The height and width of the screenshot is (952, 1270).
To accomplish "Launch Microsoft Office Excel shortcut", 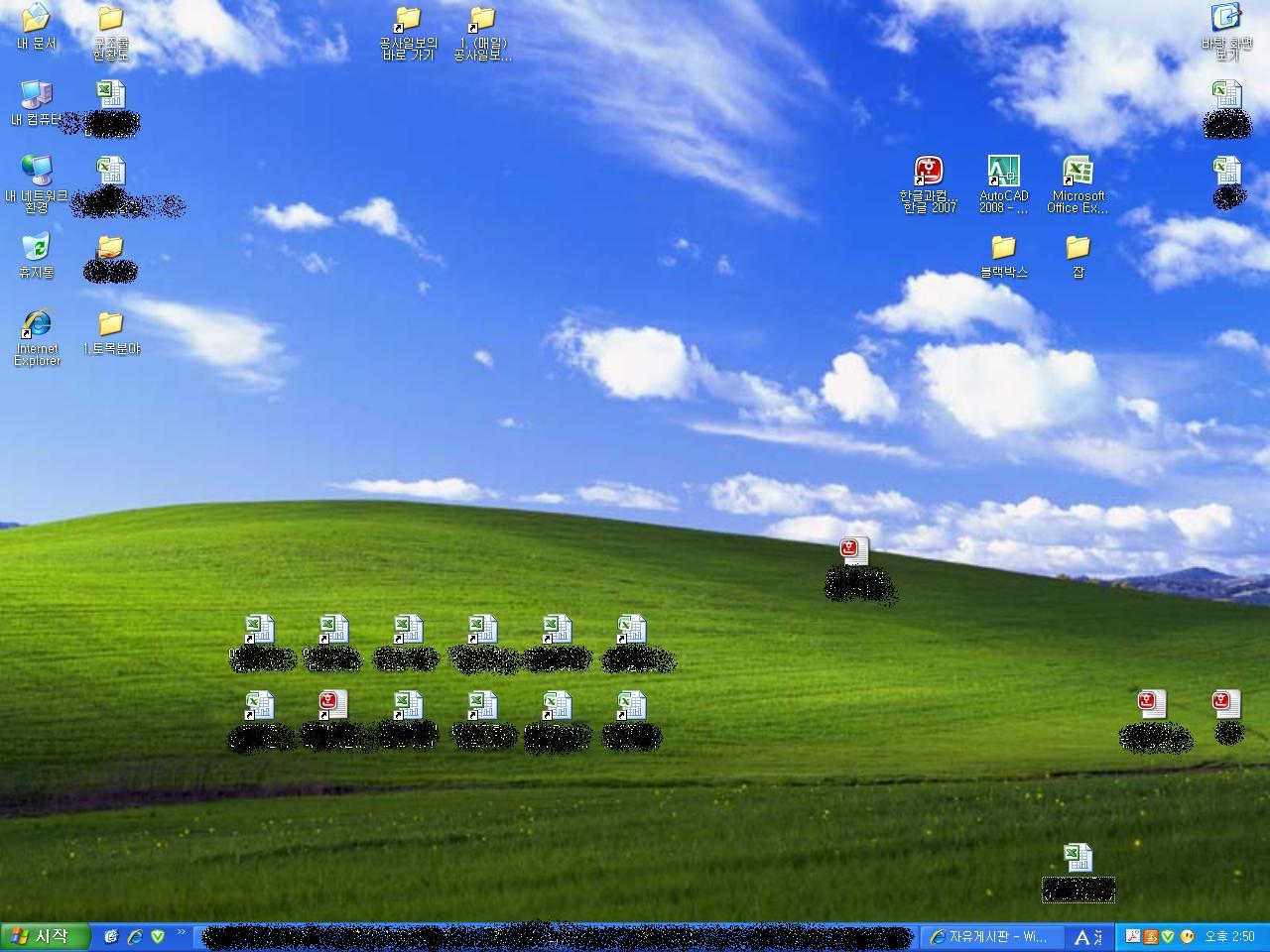I will [1078, 184].
